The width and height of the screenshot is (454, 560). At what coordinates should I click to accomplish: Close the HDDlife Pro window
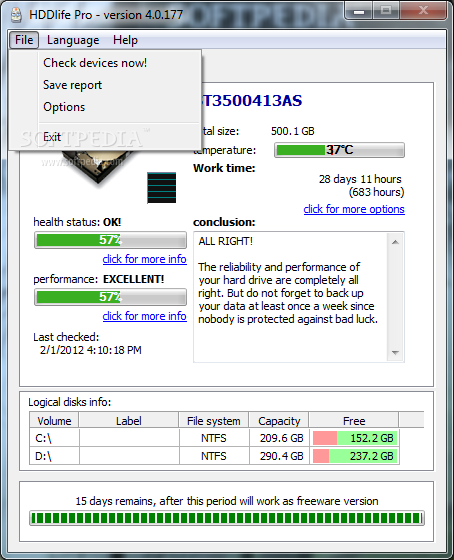423,11
